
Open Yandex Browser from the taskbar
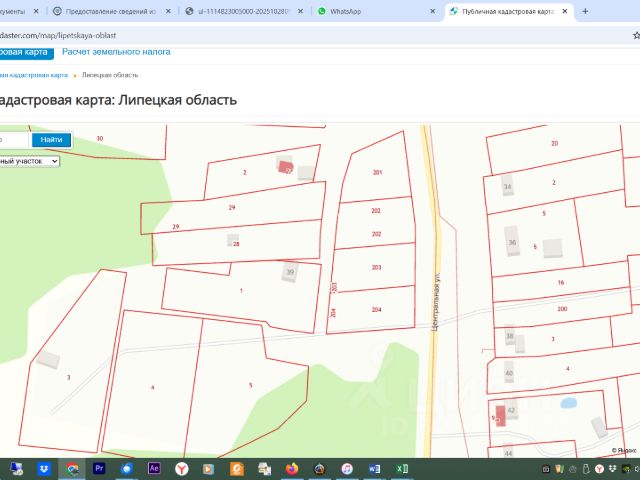pos(182,469)
